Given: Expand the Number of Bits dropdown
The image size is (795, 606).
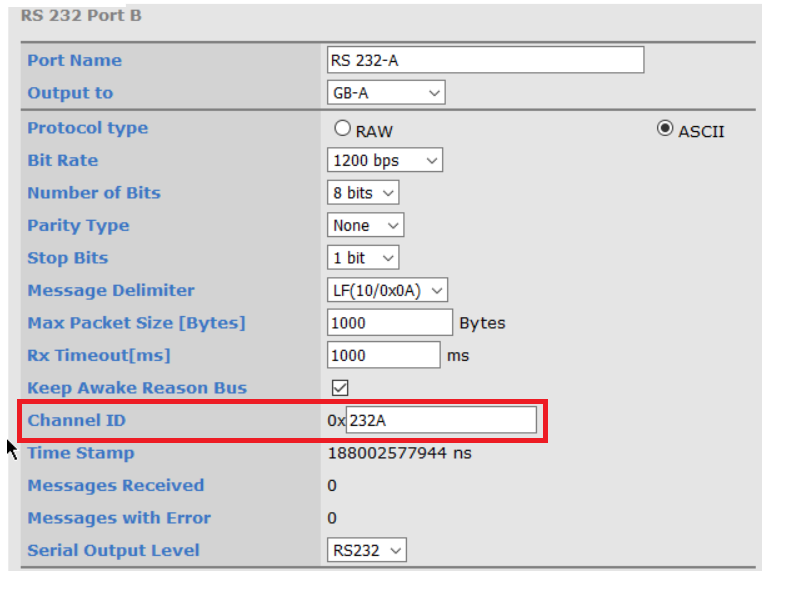Looking at the screenshot, I should [363, 193].
